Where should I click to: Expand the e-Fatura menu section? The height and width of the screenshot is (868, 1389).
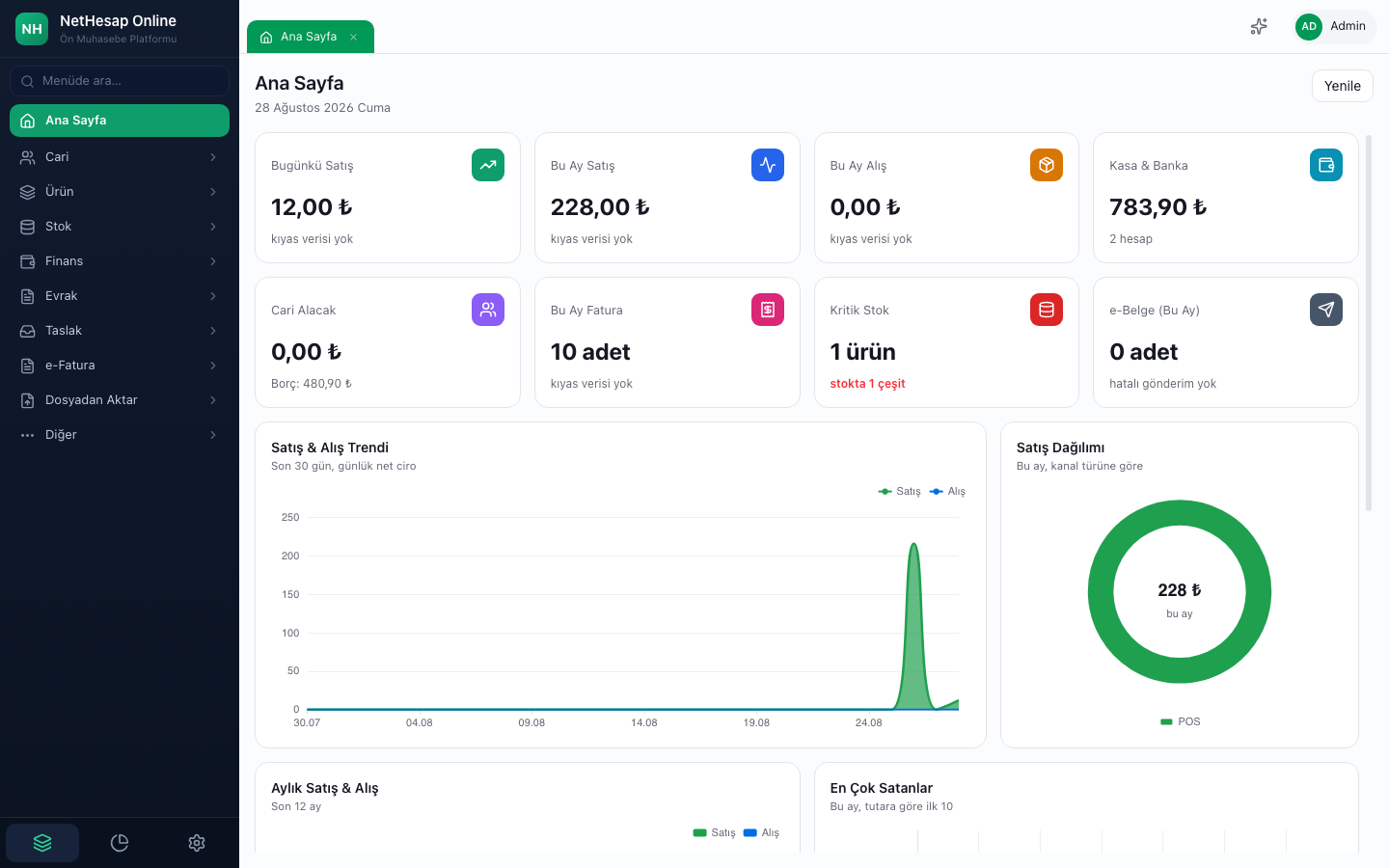point(120,366)
